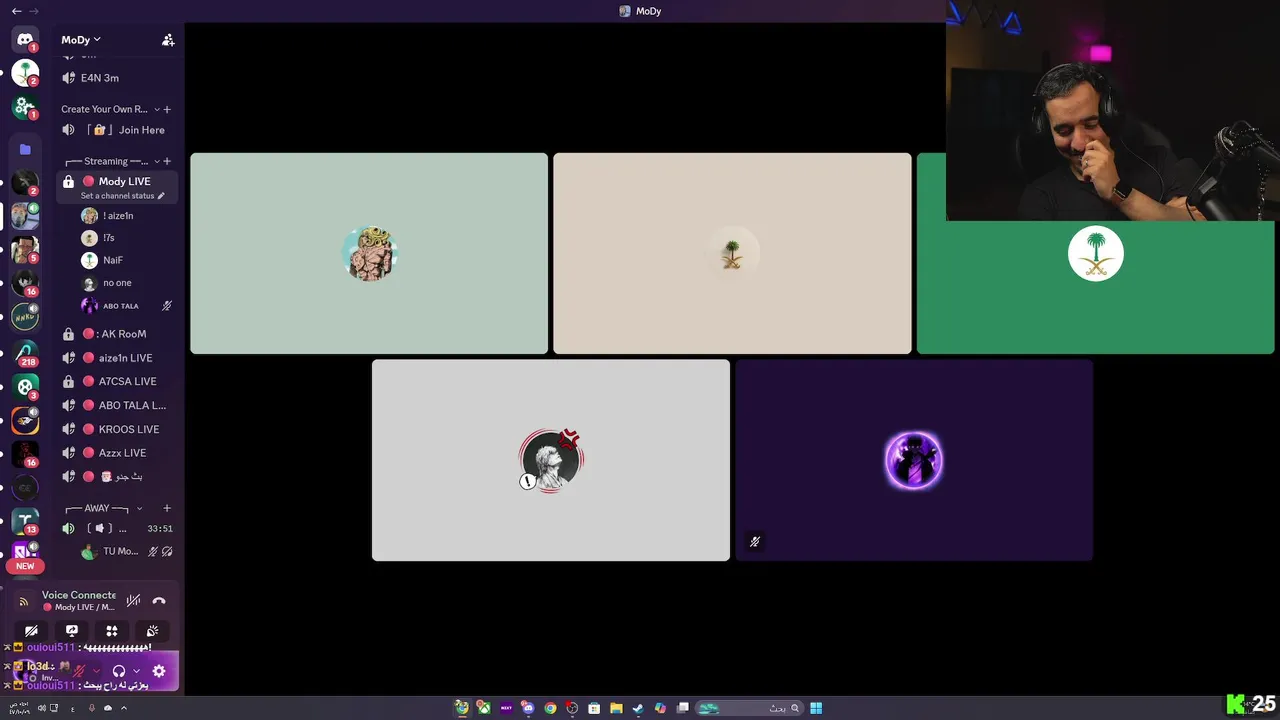Image resolution: width=1280 pixels, height=720 pixels.
Task: Turn on camera in the voice panel
Action: 31,631
